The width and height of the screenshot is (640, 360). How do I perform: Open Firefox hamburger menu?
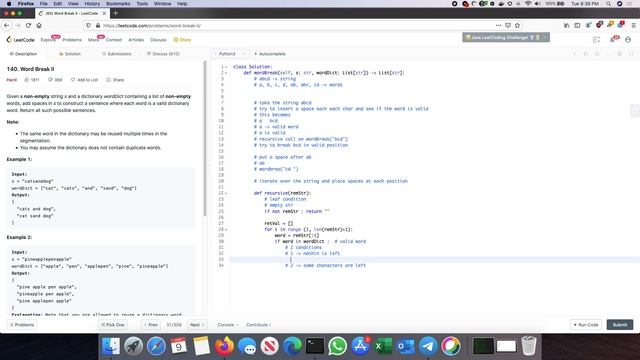click(633, 25)
